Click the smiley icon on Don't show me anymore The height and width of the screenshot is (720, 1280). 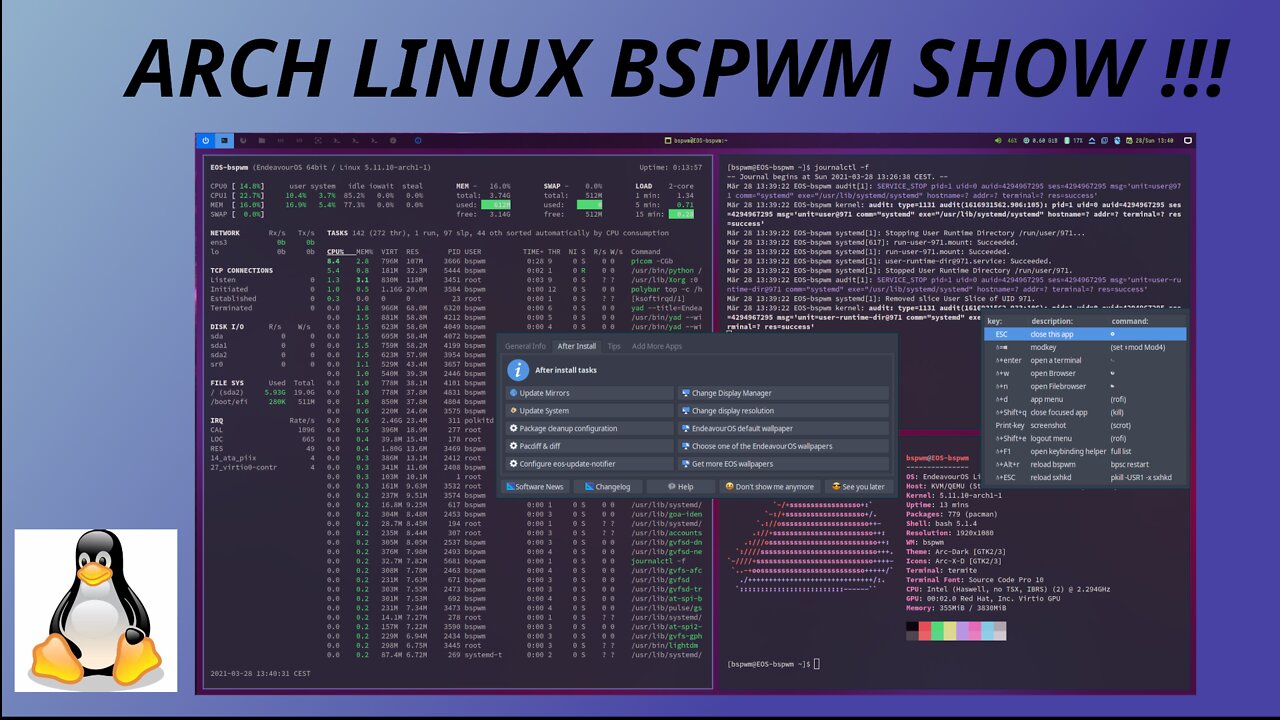point(729,487)
